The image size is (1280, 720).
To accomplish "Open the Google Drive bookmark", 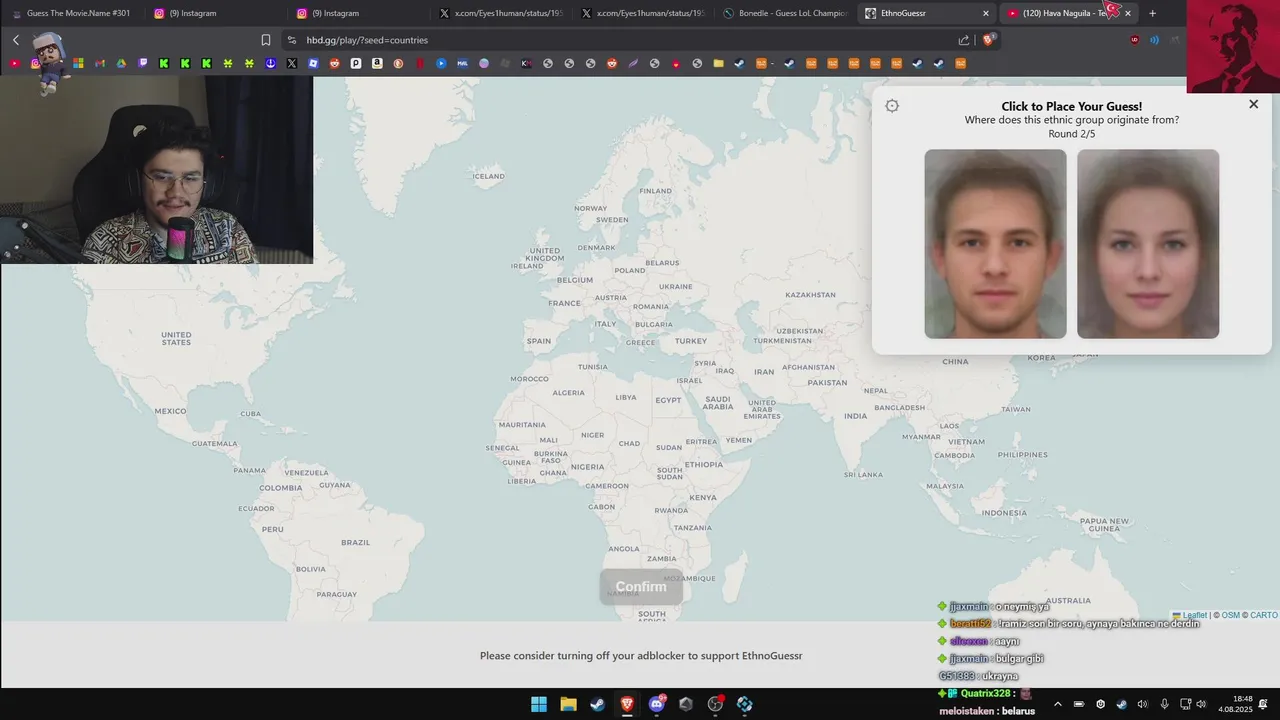I will pyautogui.click(x=121, y=63).
